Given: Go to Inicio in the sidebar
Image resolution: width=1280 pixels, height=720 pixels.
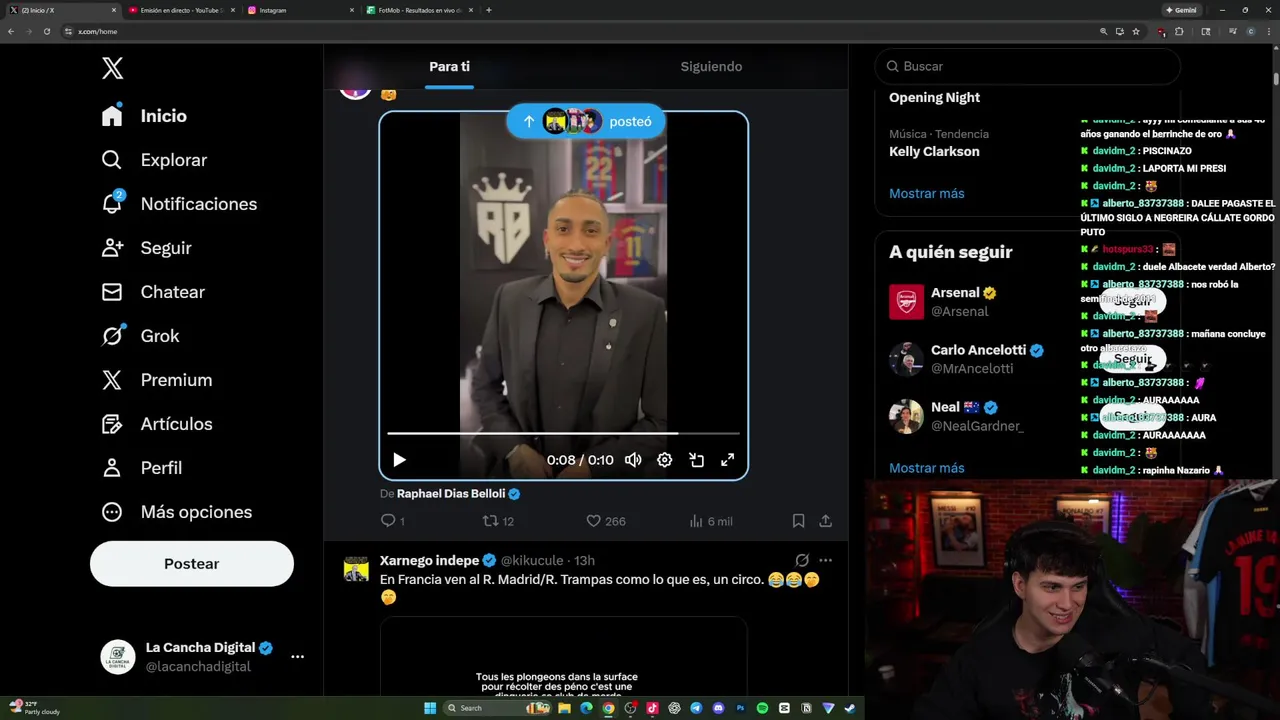Looking at the screenshot, I should [145, 116].
